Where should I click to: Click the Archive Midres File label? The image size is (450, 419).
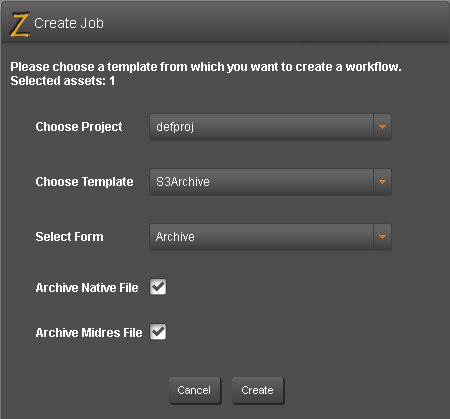click(89, 333)
